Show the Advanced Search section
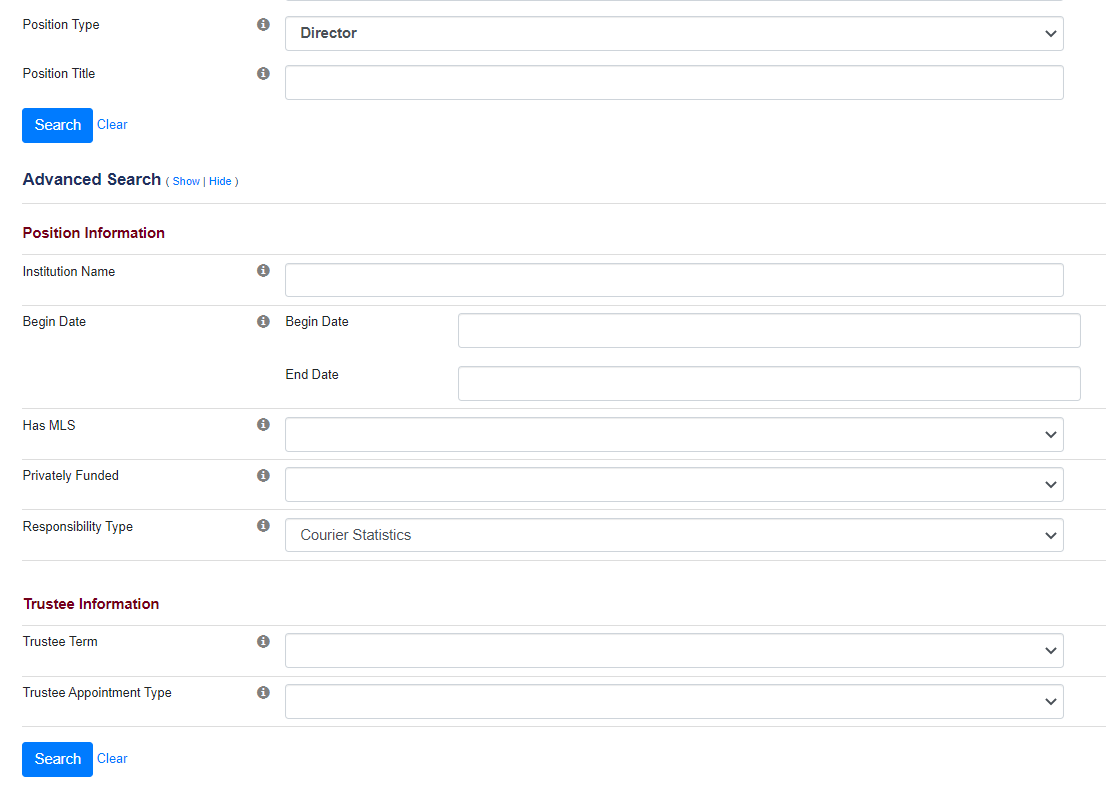Viewport: 1106px width, 794px height. coord(186,181)
